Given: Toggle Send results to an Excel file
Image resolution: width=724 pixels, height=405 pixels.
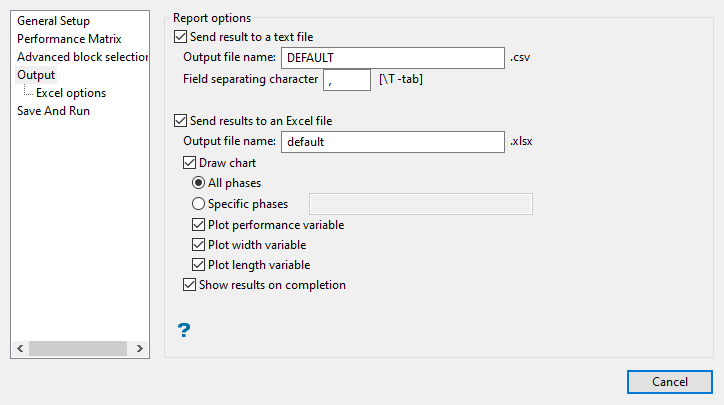Looking at the screenshot, I should [180, 121].
